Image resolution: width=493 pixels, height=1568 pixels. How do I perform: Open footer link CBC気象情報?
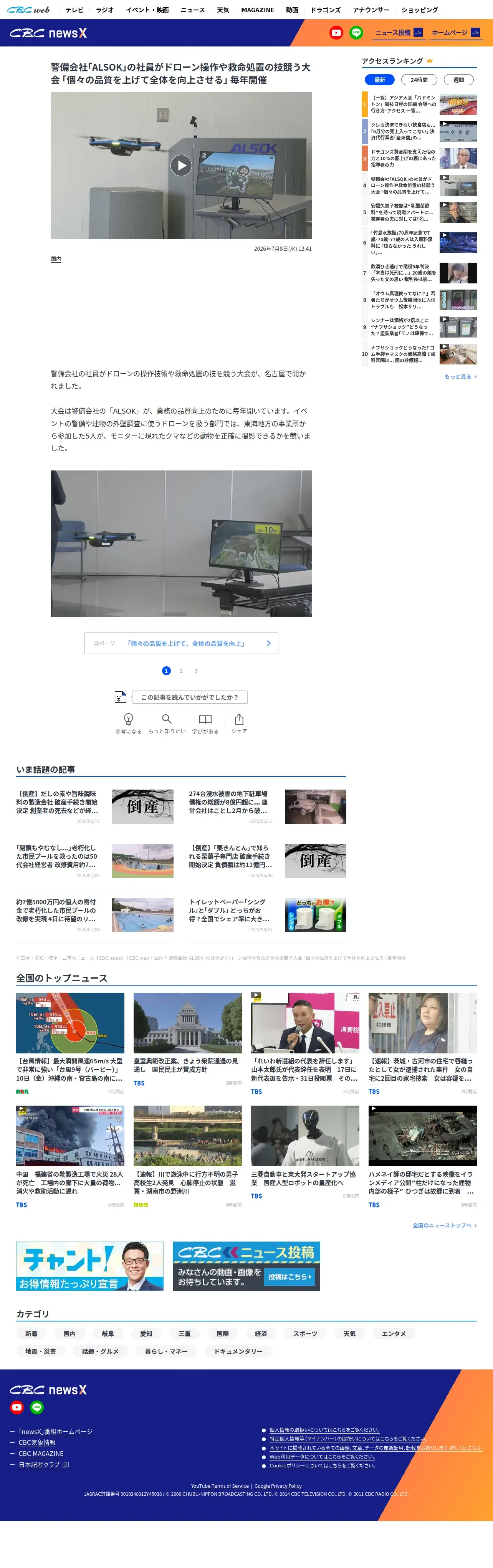click(x=37, y=1442)
